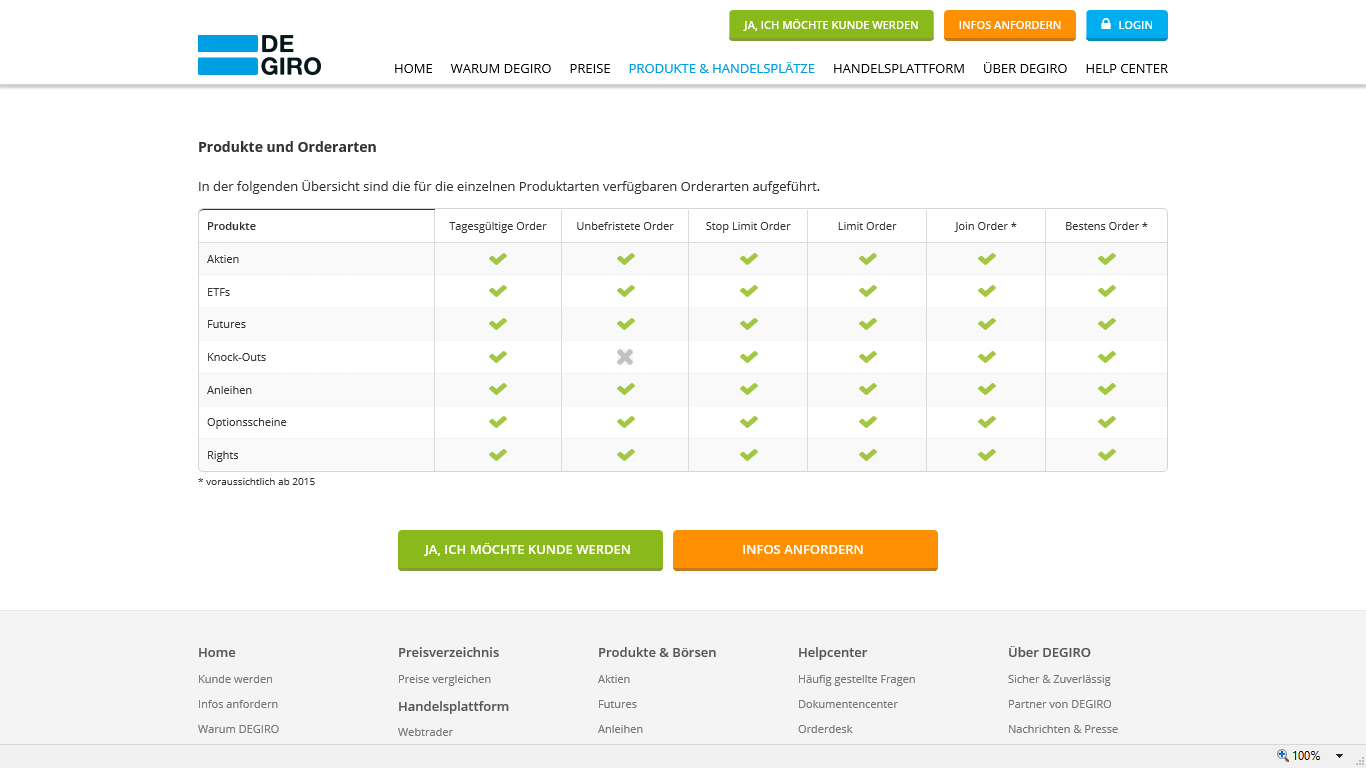The height and width of the screenshot is (768, 1366).
Task: Click checkmark for Aktien Stop Limit Order
Action: click(748, 259)
